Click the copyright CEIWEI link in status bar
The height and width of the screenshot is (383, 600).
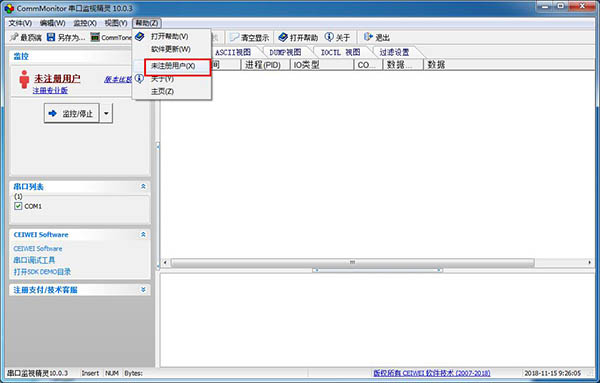click(432, 373)
